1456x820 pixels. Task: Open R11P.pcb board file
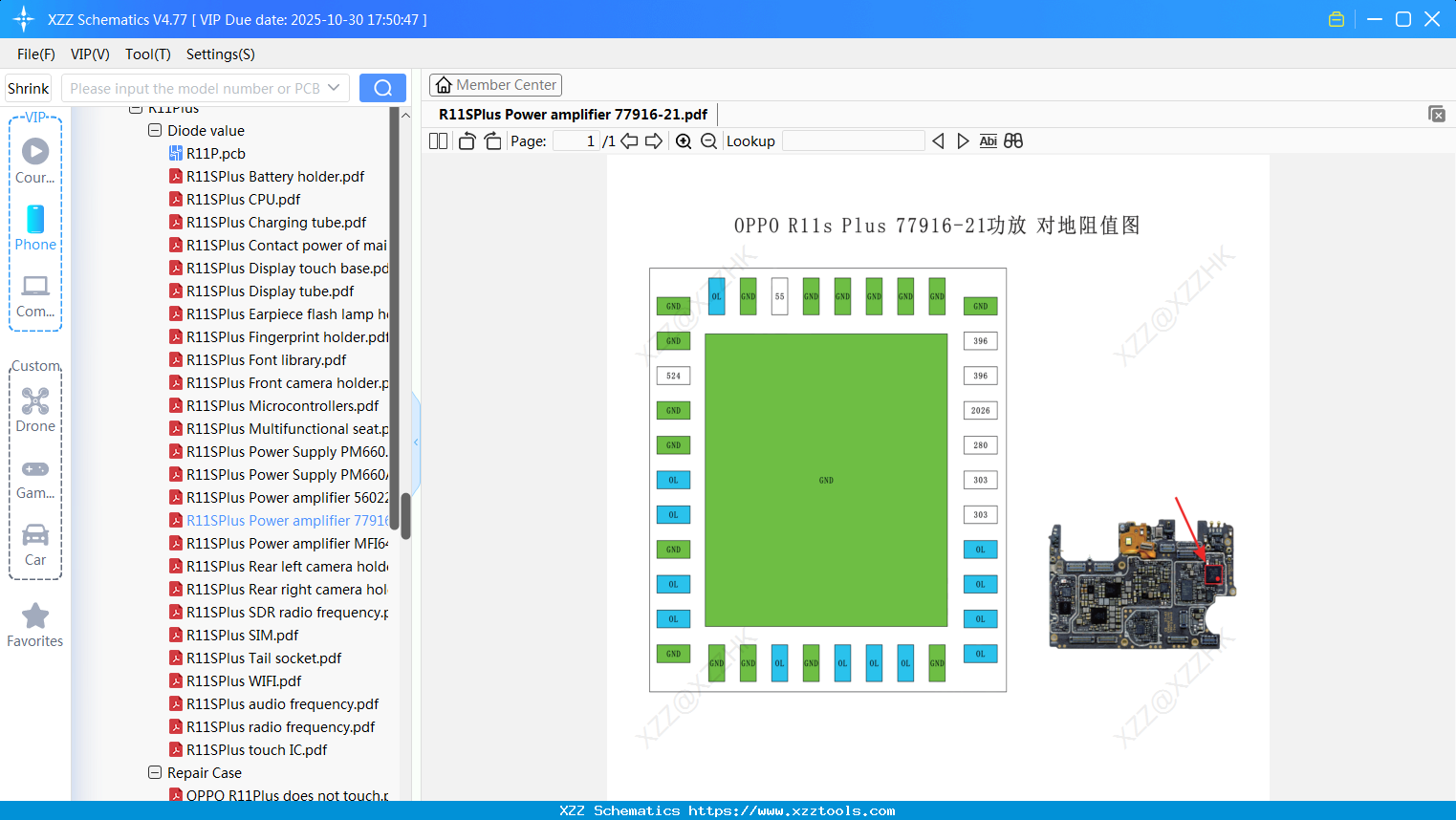tap(216, 153)
